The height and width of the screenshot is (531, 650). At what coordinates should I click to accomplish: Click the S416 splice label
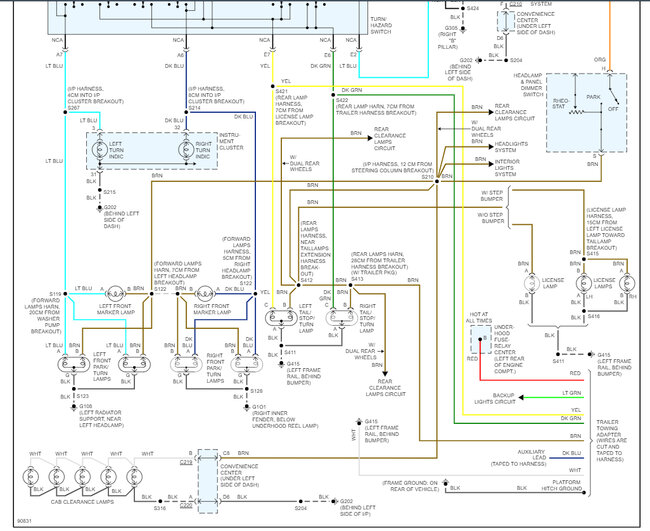594,316
